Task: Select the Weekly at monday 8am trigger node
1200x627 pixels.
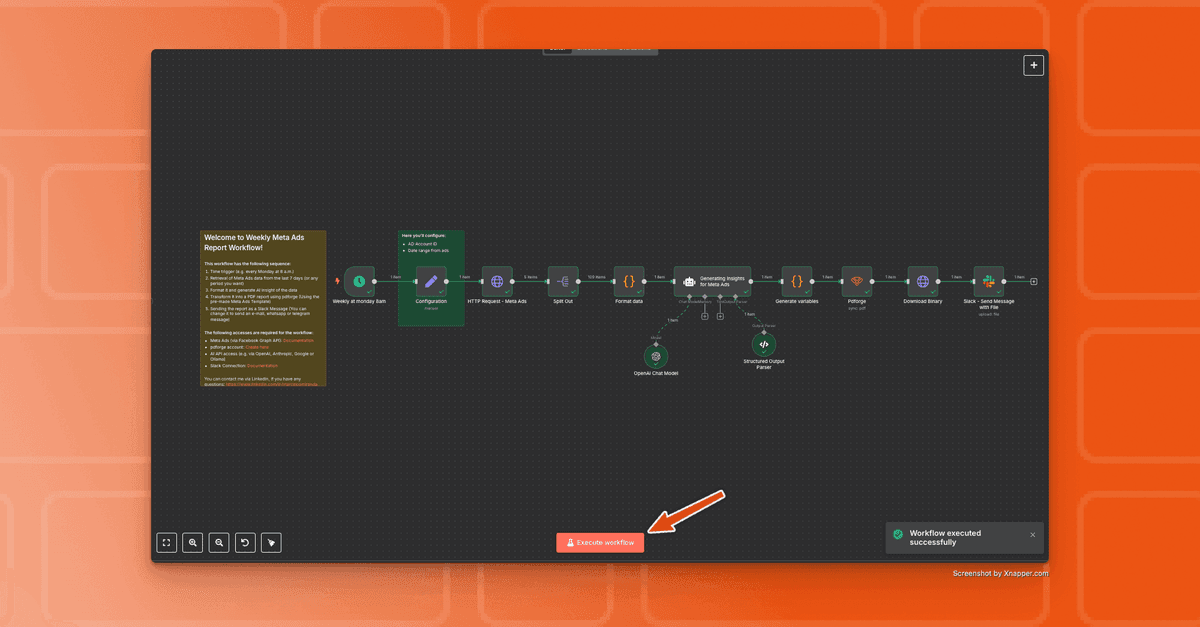Action: tap(359, 281)
